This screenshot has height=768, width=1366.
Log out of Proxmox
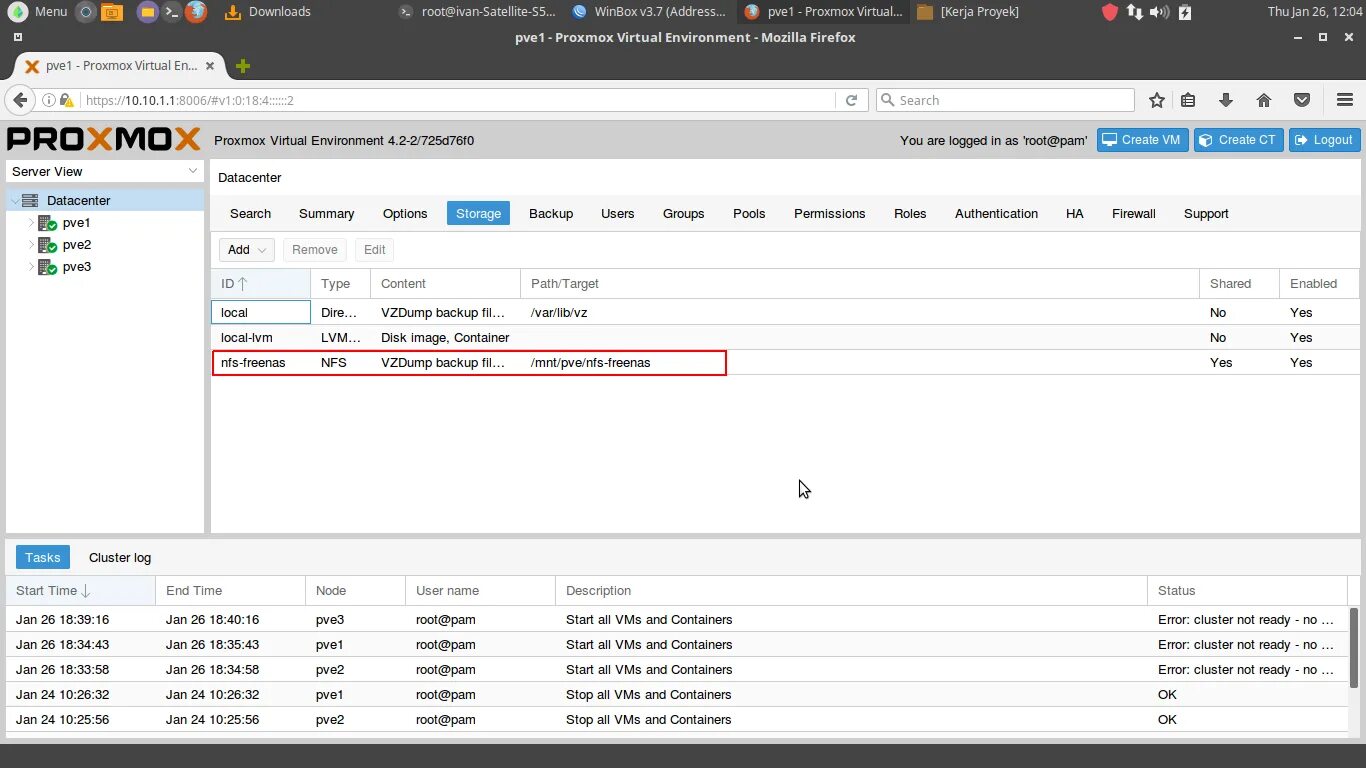point(1324,140)
